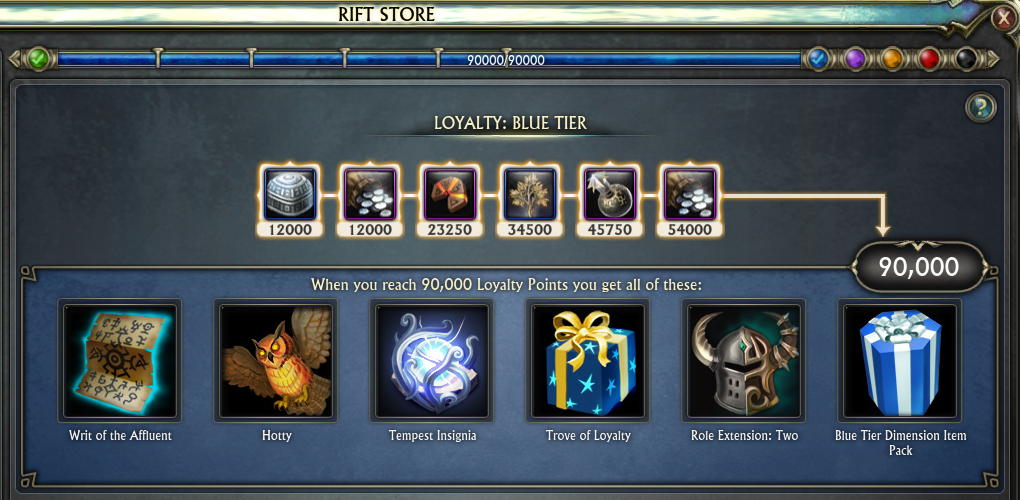Select the Writ of the Affluent reward icon
The image size is (1020, 500).
(120, 360)
